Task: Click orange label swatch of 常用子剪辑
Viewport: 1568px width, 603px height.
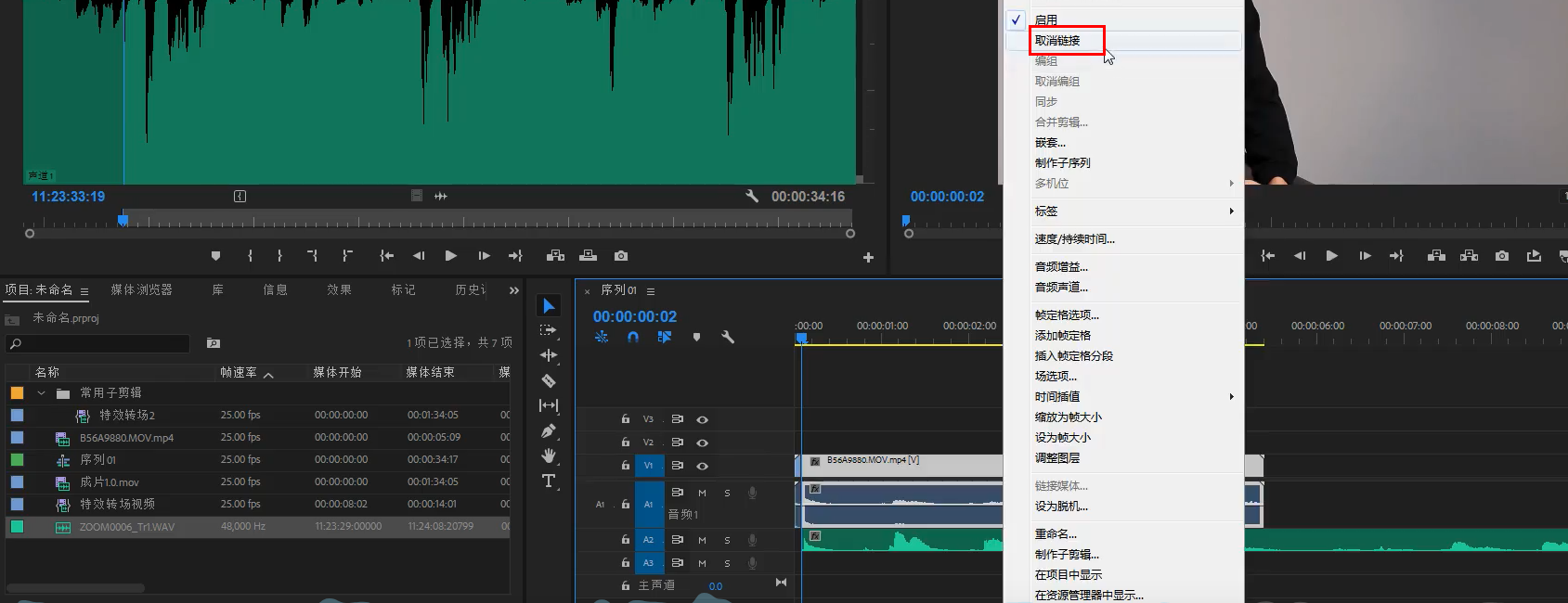Action: 17,393
